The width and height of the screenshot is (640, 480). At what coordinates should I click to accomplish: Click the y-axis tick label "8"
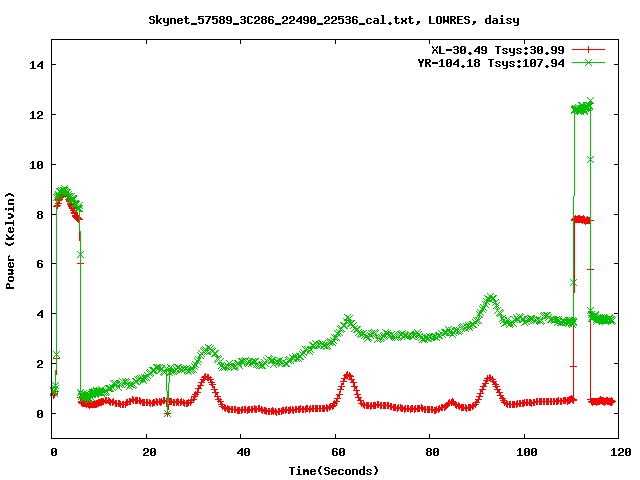pyautogui.click(x=40, y=215)
